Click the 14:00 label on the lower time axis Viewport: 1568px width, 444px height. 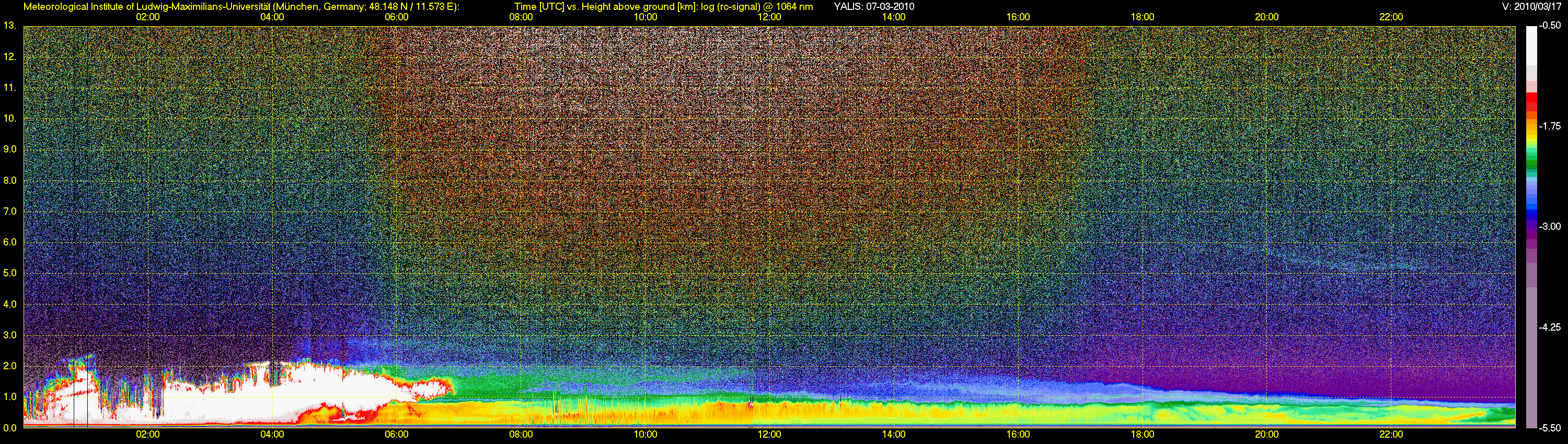[894, 434]
